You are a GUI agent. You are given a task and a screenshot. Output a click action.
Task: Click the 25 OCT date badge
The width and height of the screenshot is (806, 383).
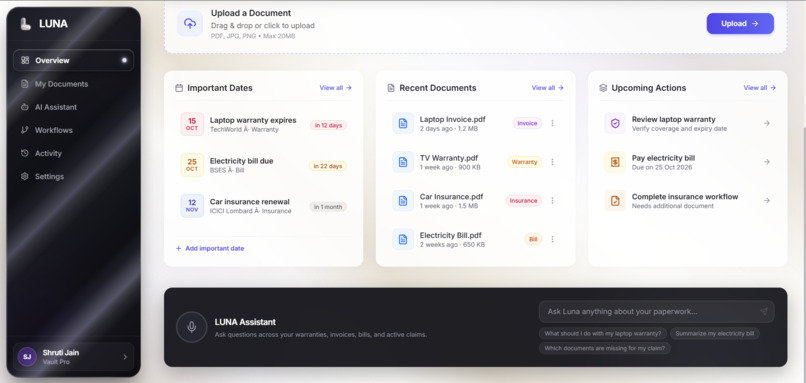tap(192, 165)
